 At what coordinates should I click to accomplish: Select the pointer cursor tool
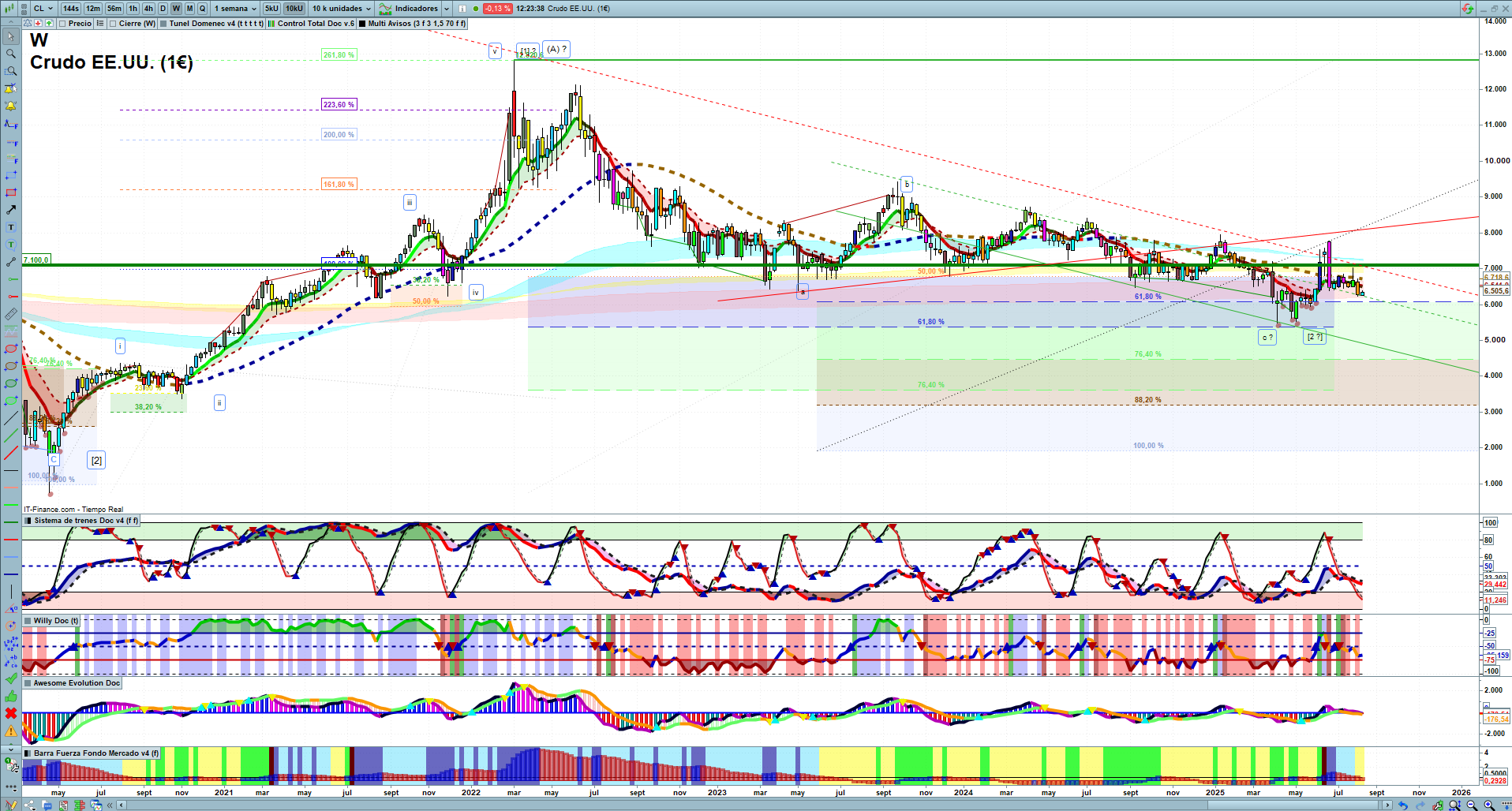click(11, 36)
